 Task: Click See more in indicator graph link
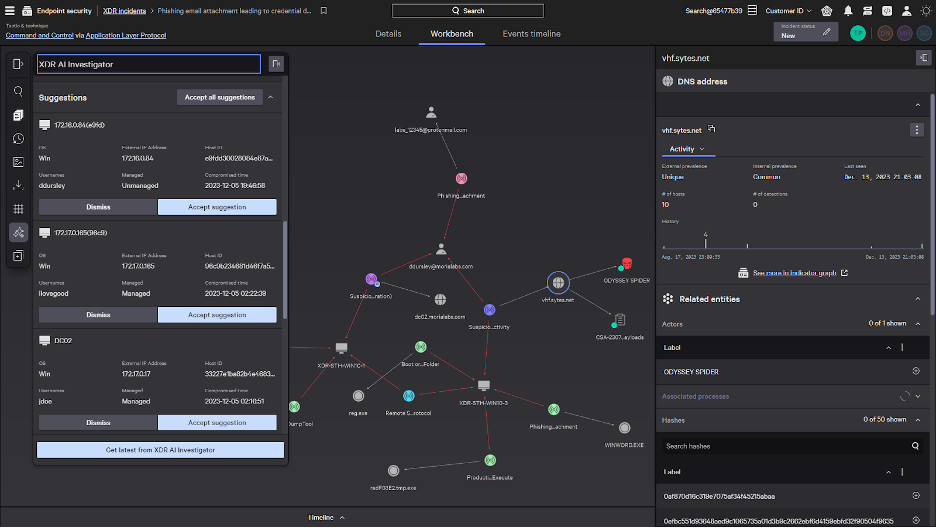pos(794,273)
